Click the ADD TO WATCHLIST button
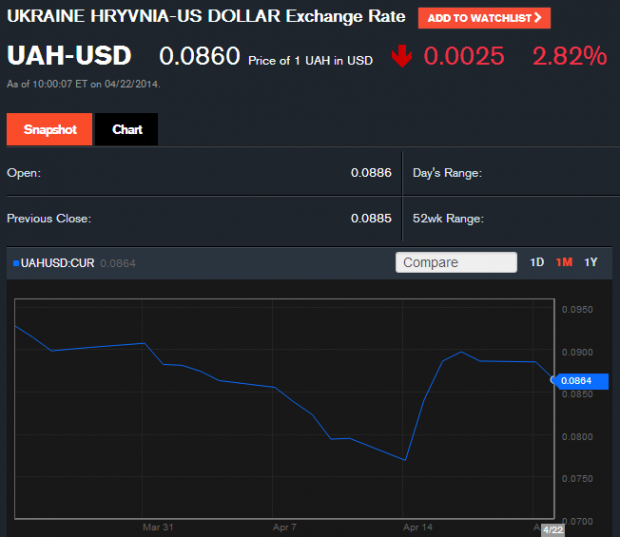Image resolution: width=620 pixels, height=537 pixels. [484, 17]
